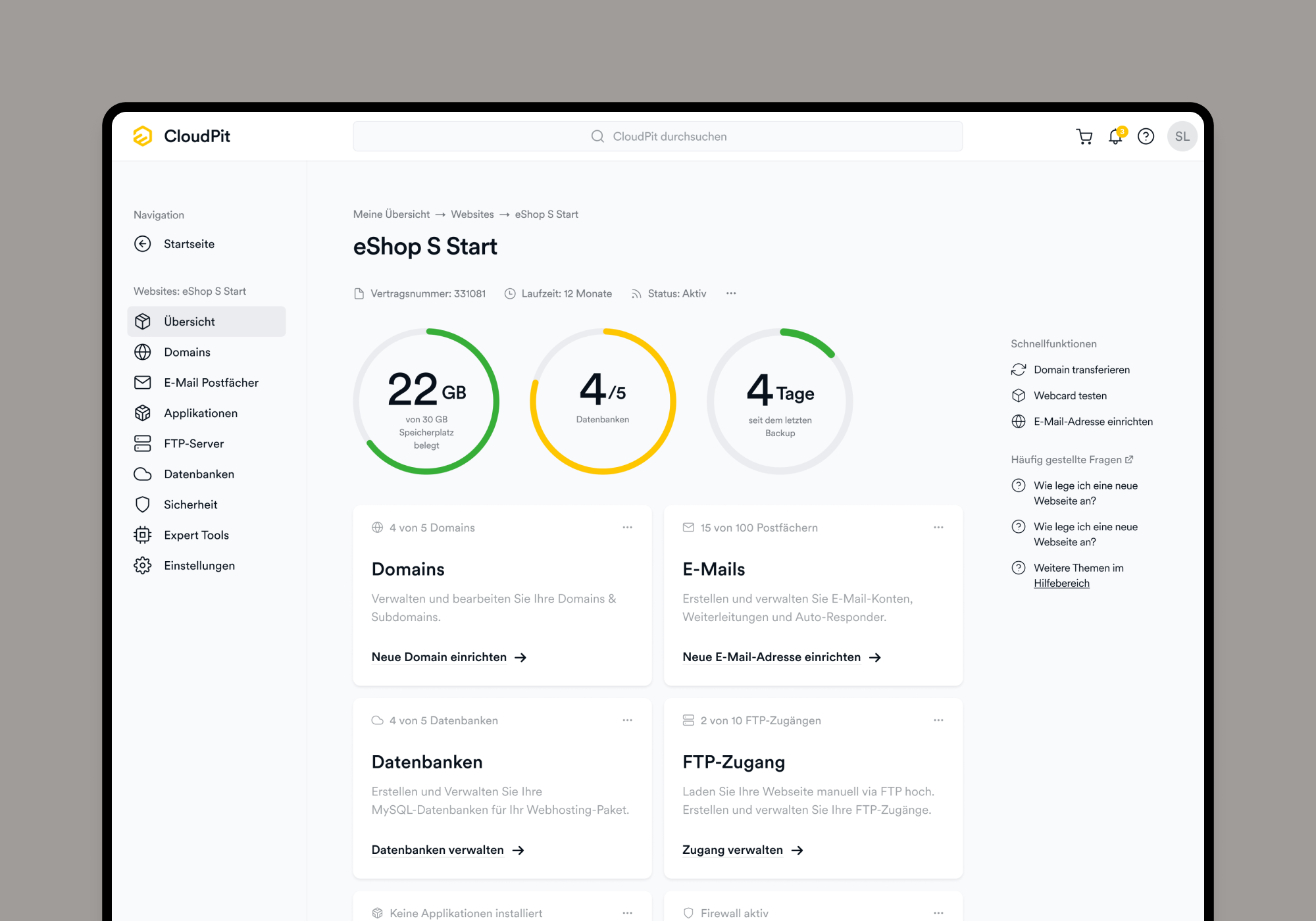
Task: Open Expert Tools in sidebar
Action: coord(196,535)
